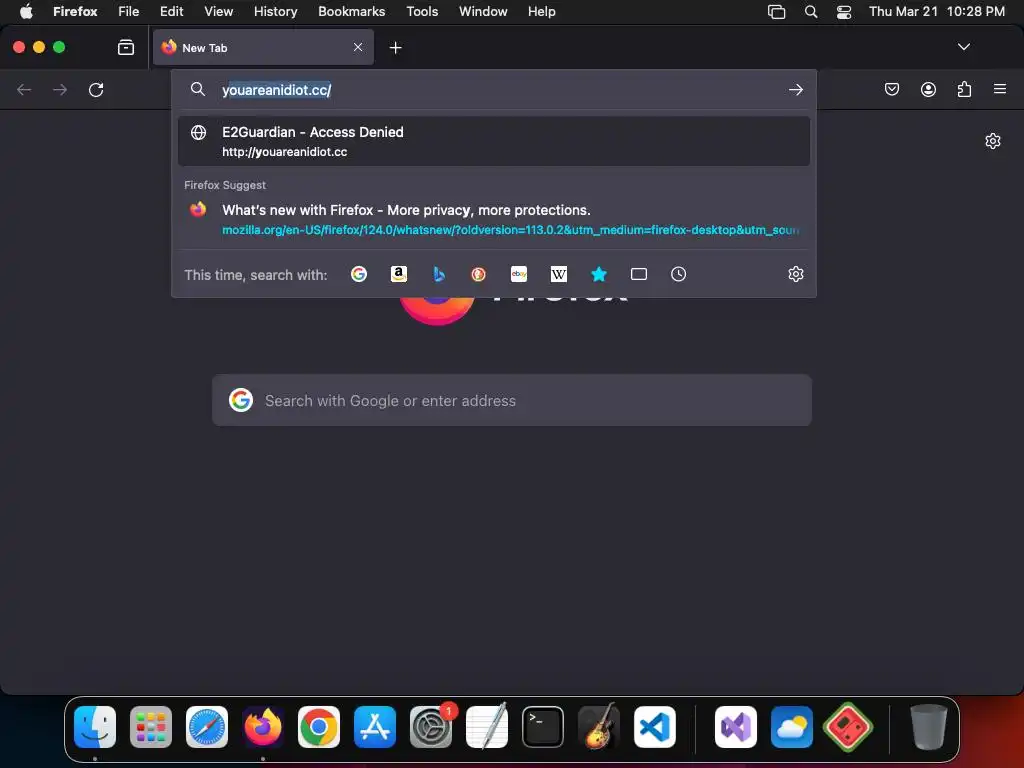Open Weather app from the Dock
Image resolution: width=1024 pixels, height=768 pixels.
tap(792, 727)
